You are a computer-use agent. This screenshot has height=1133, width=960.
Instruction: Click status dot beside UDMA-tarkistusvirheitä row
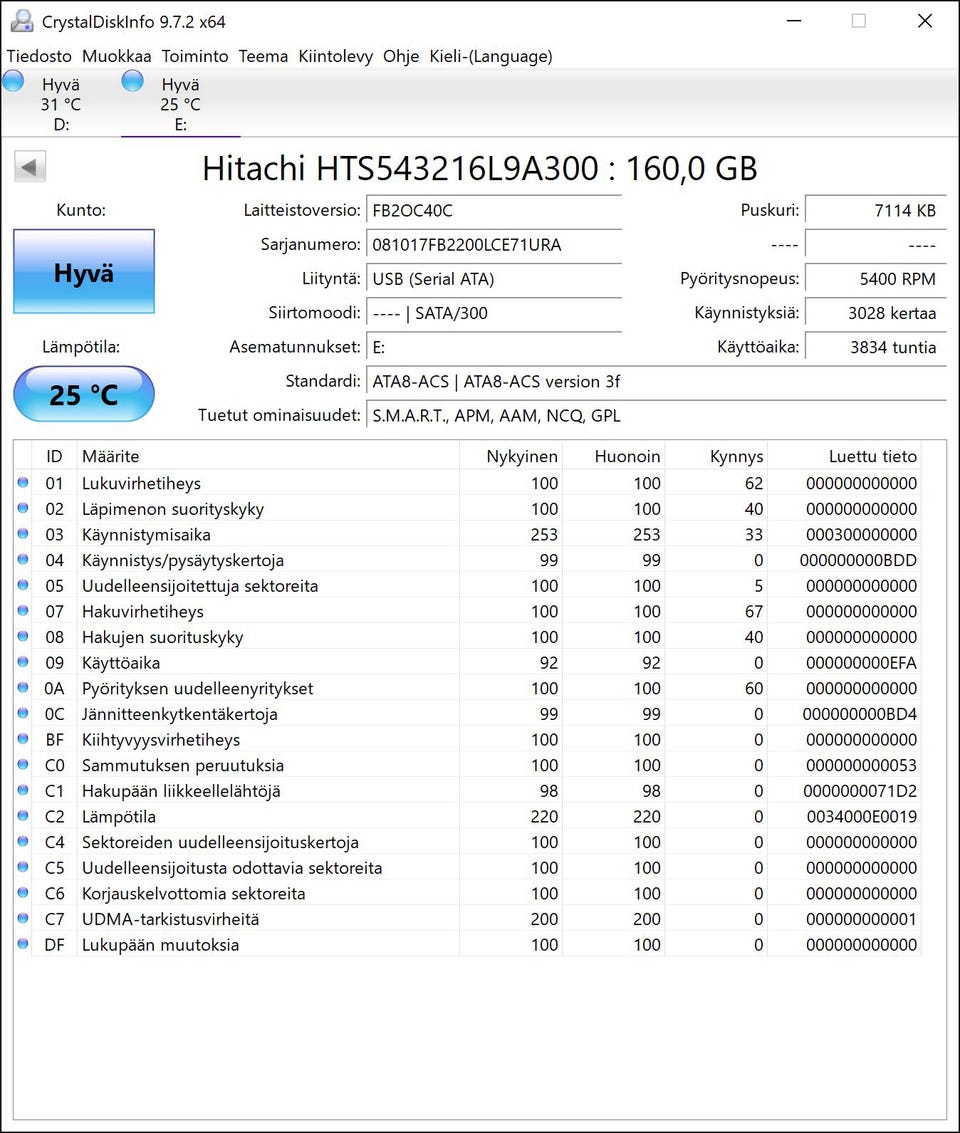[23, 919]
